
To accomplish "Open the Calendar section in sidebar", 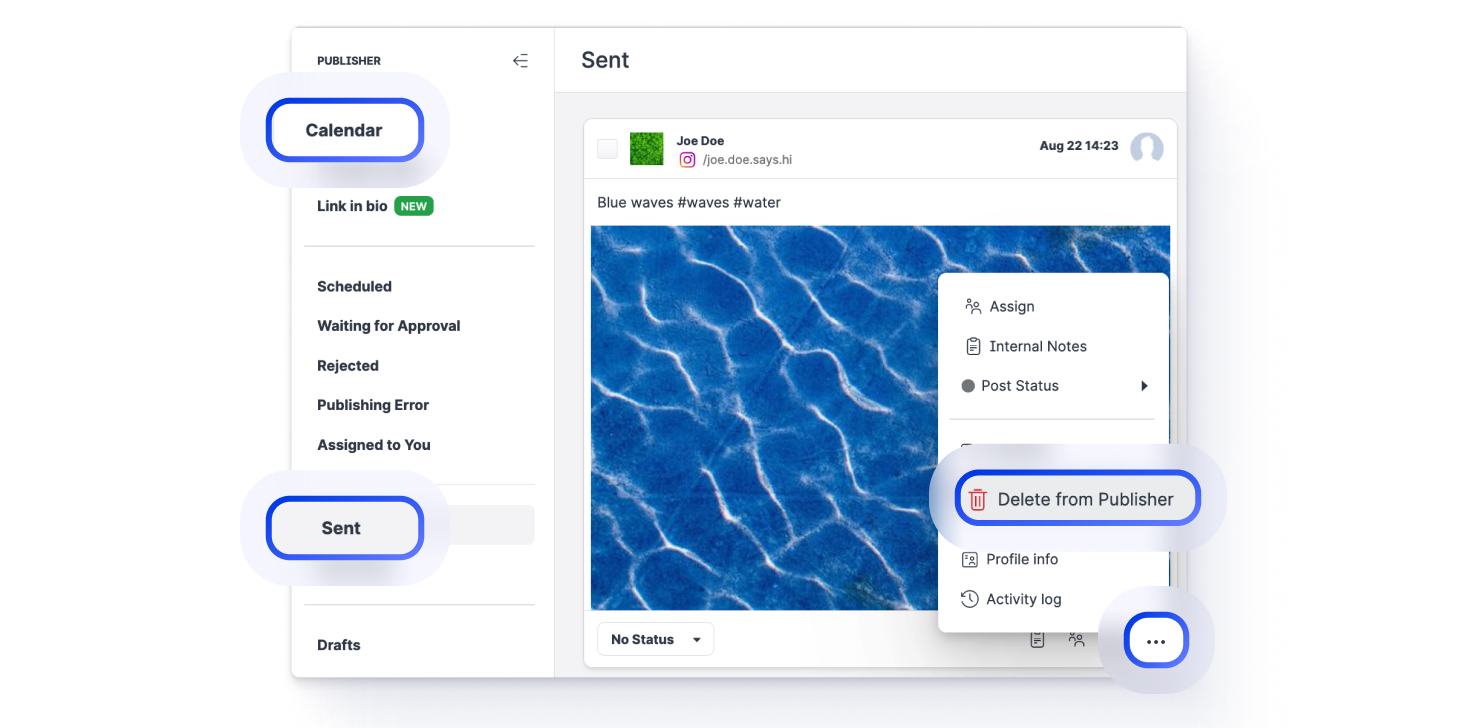I will tap(344, 130).
